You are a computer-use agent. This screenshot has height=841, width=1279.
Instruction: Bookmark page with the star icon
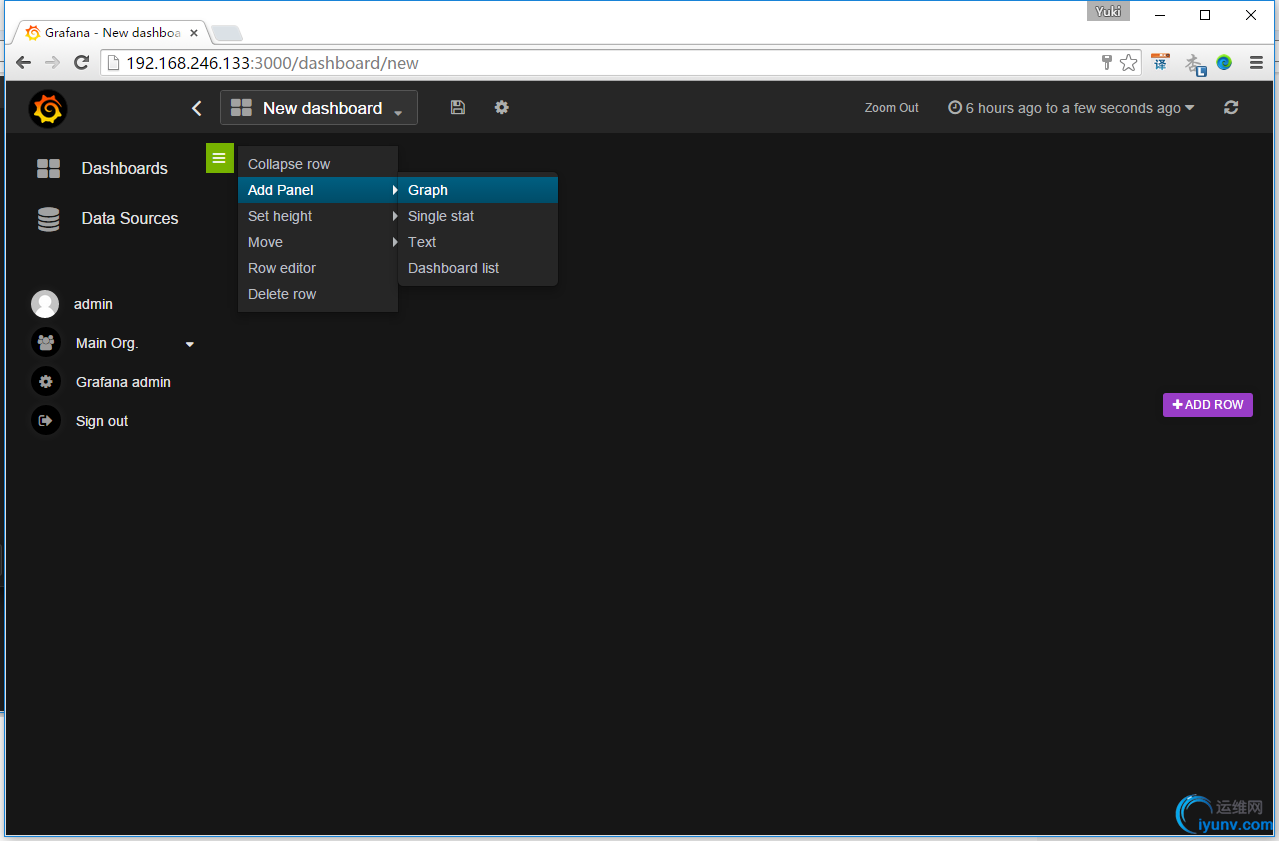click(1129, 63)
